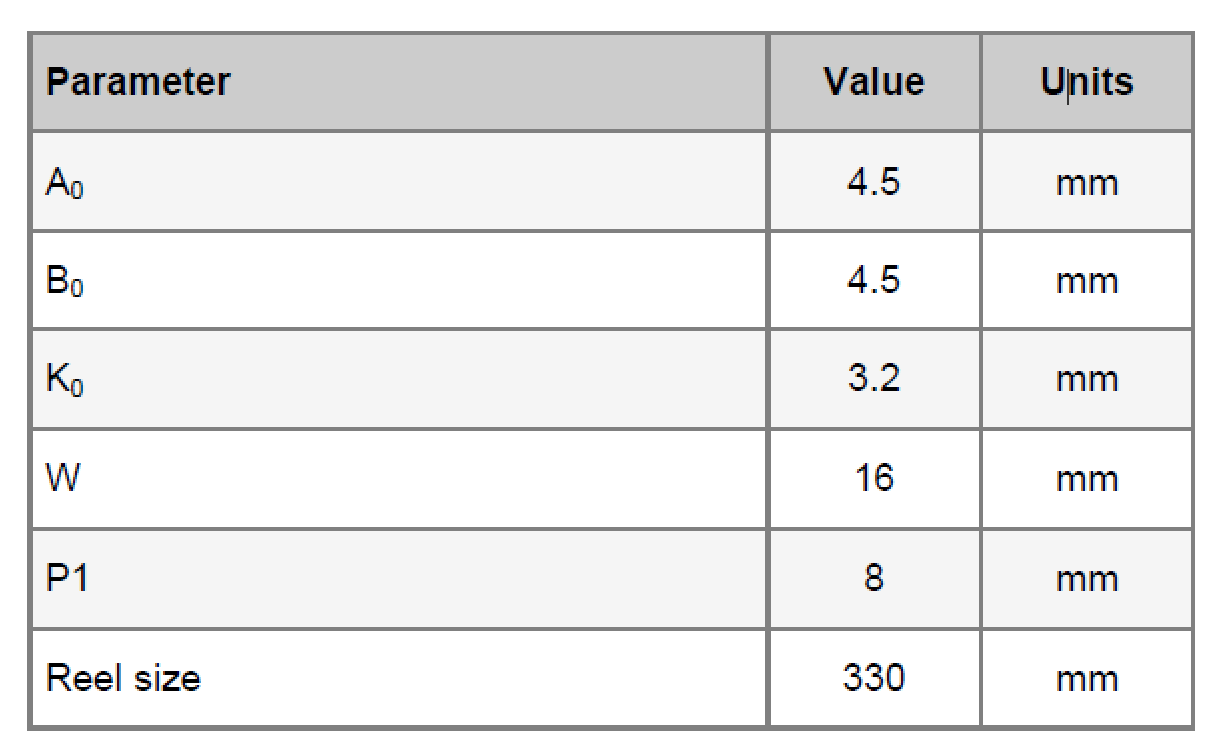Click the K0 value 3.2
Screen dimensions: 1211x750
pyautogui.click(x=874, y=379)
